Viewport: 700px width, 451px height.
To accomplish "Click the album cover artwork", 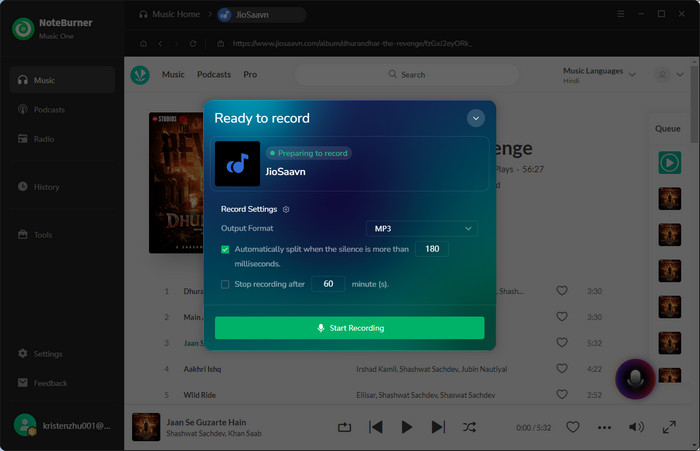I will click(x=176, y=183).
